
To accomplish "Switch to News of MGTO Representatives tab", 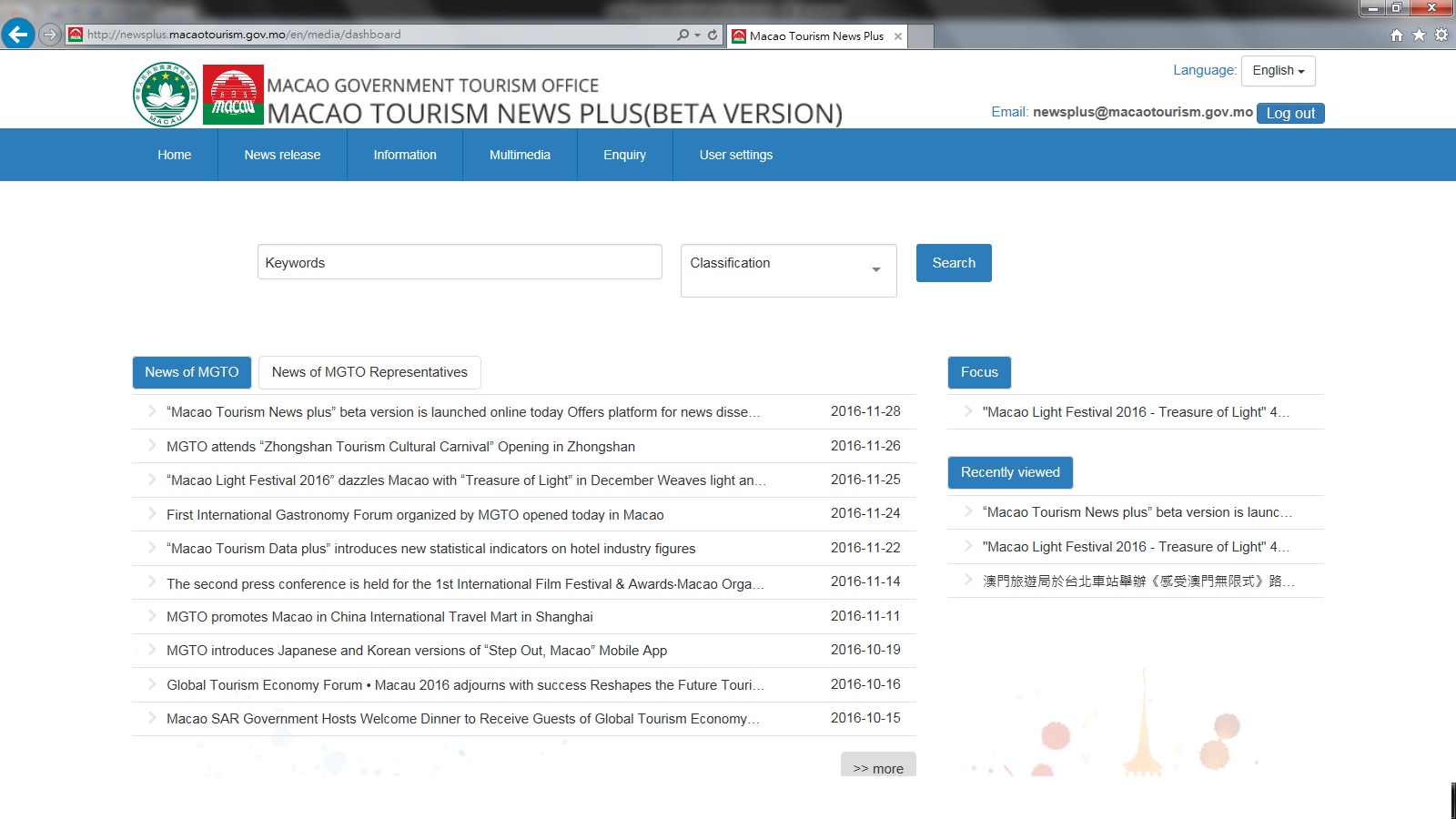I will coord(369,372).
